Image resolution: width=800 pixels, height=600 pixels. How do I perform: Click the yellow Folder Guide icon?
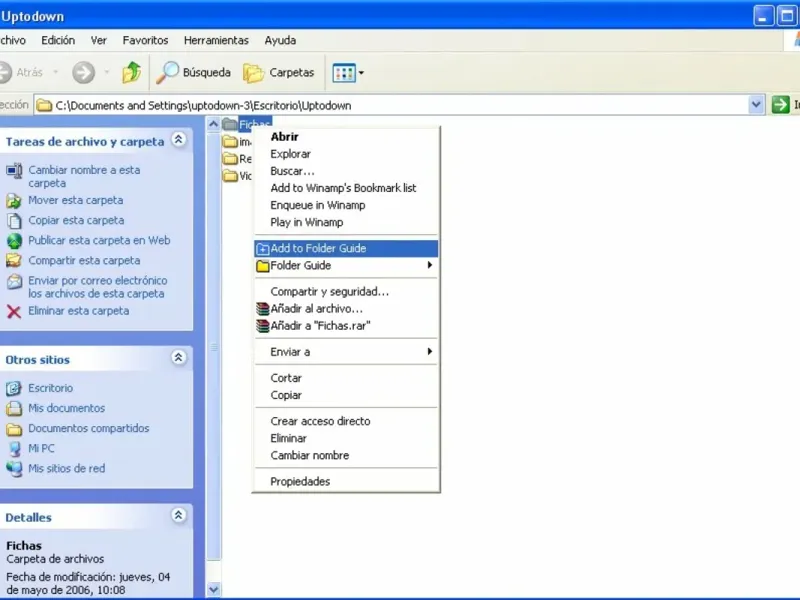pyautogui.click(x=263, y=266)
